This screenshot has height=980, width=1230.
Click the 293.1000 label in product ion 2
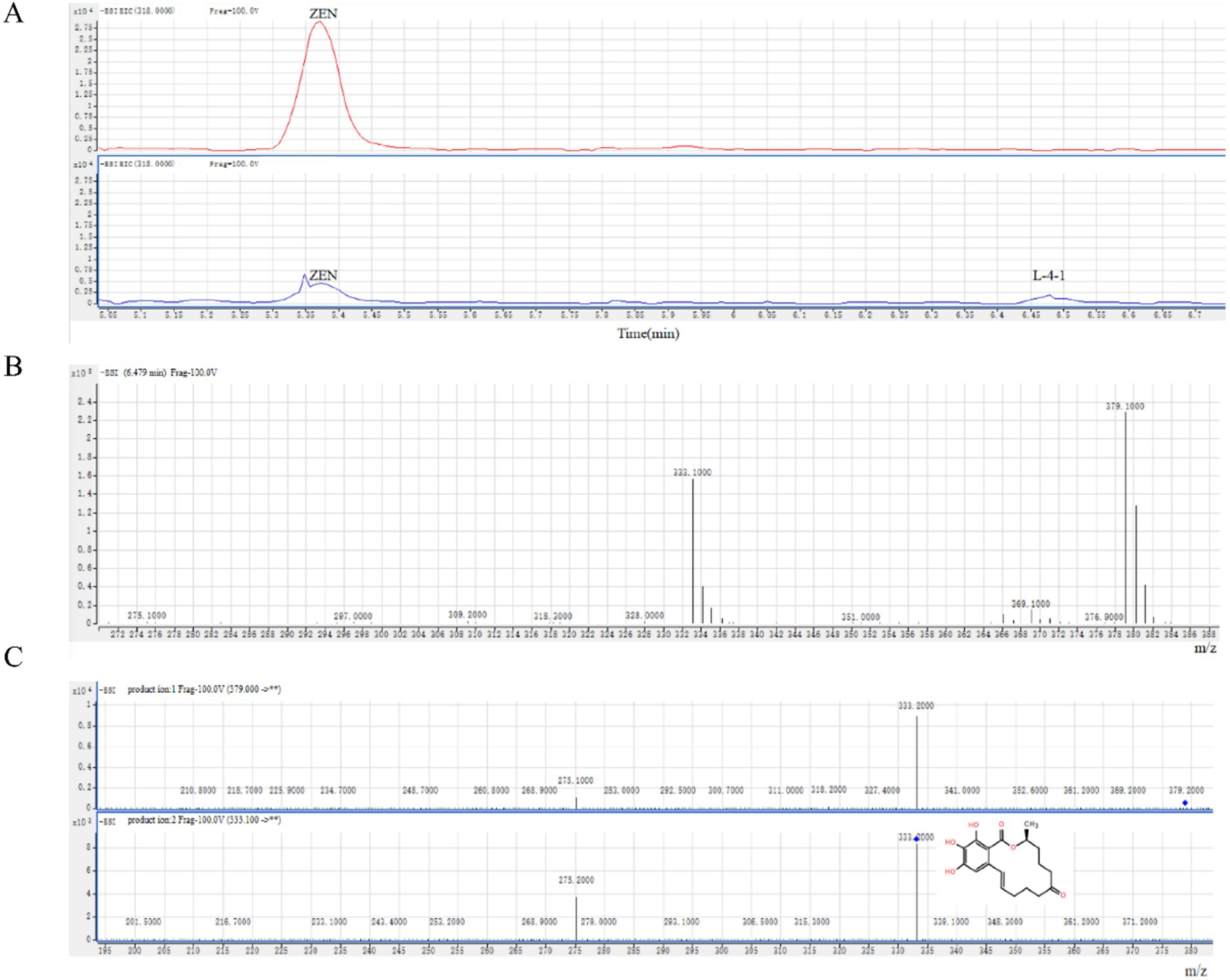pyautogui.click(x=681, y=922)
